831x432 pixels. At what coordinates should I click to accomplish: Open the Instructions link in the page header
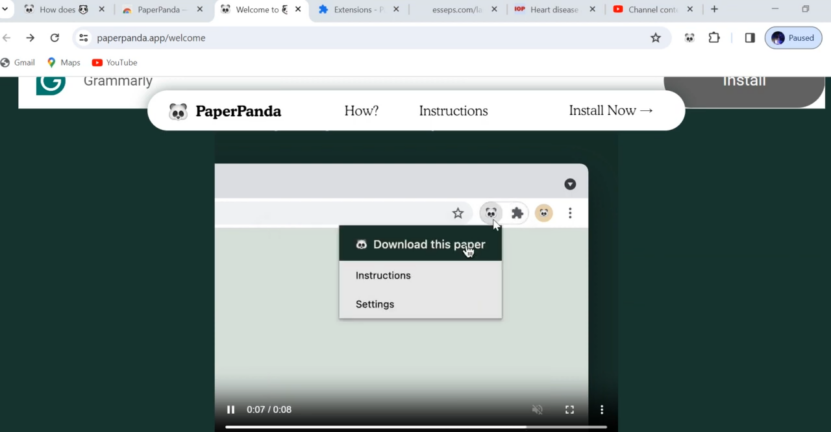(x=453, y=111)
